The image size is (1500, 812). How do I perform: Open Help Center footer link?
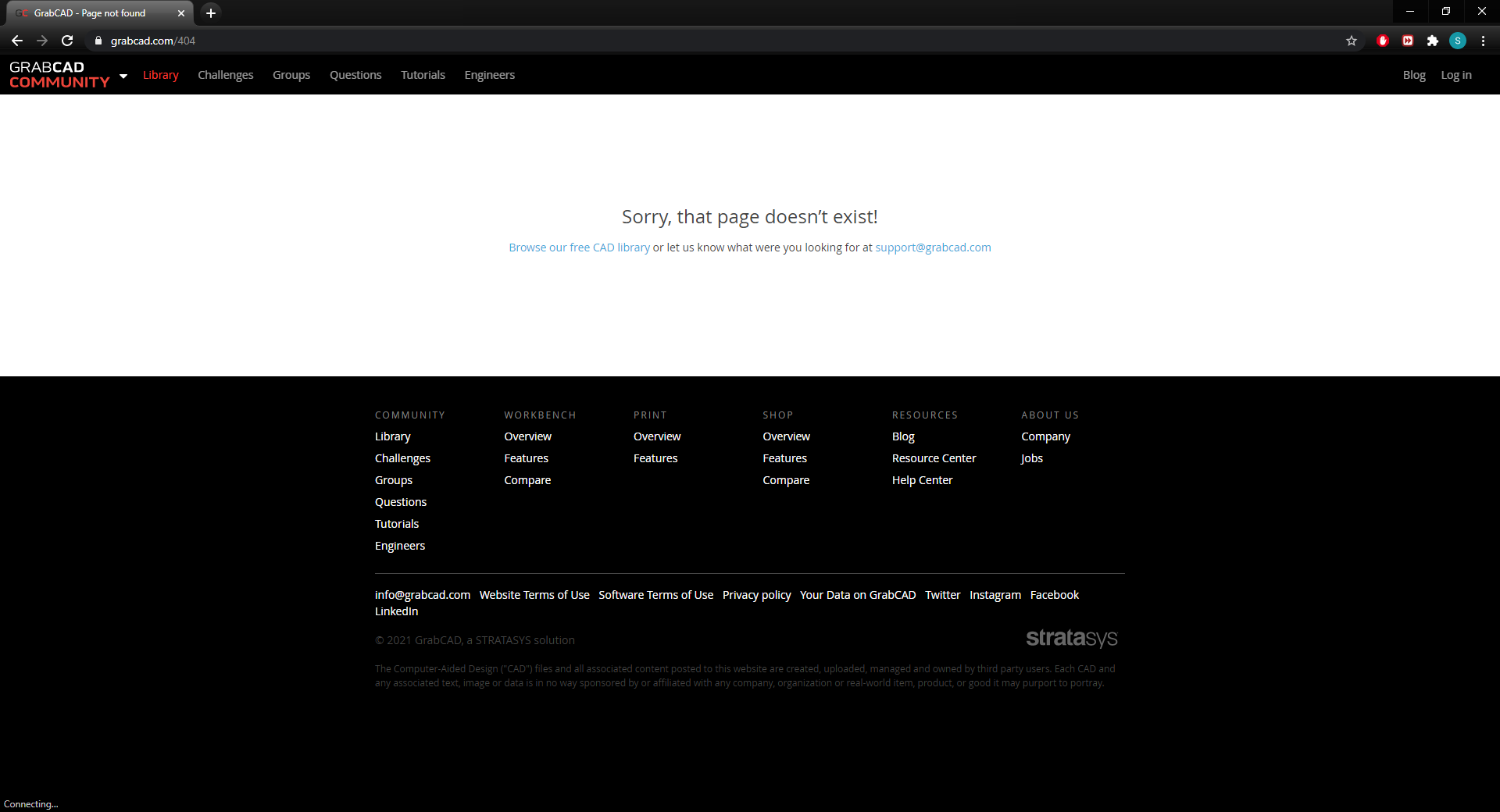point(923,480)
